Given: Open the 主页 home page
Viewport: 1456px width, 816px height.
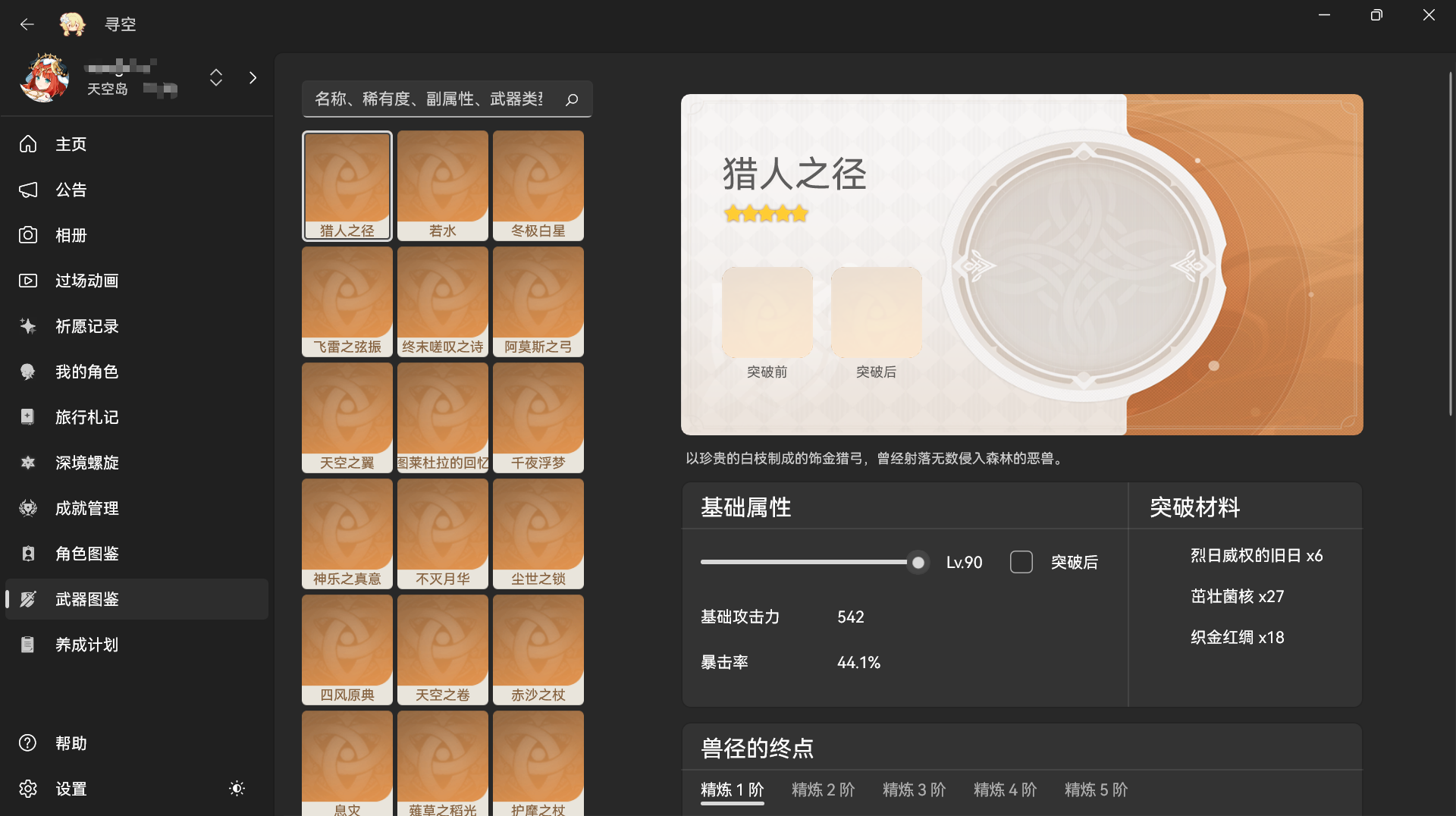Looking at the screenshot, I should (136, 144).
